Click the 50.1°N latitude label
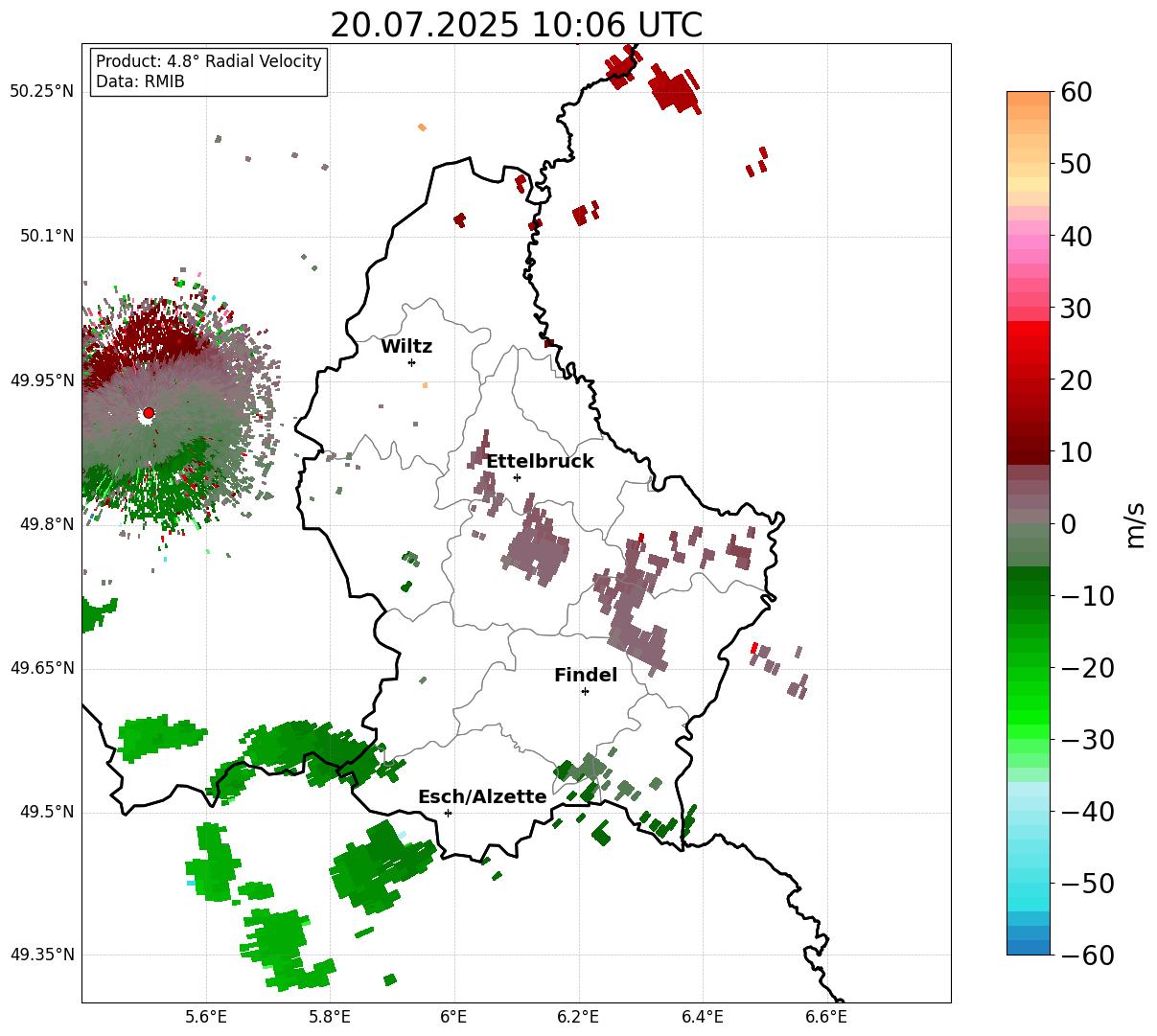The height and width of the screenshot is (1036, 1157). 46,236
